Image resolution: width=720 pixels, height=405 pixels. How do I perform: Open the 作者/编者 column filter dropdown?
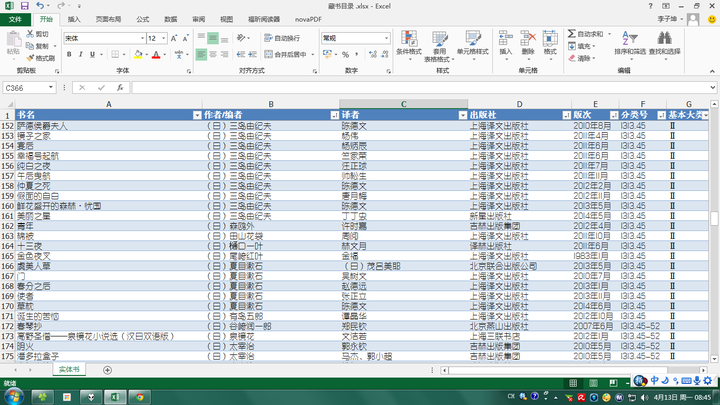(335, 115)
